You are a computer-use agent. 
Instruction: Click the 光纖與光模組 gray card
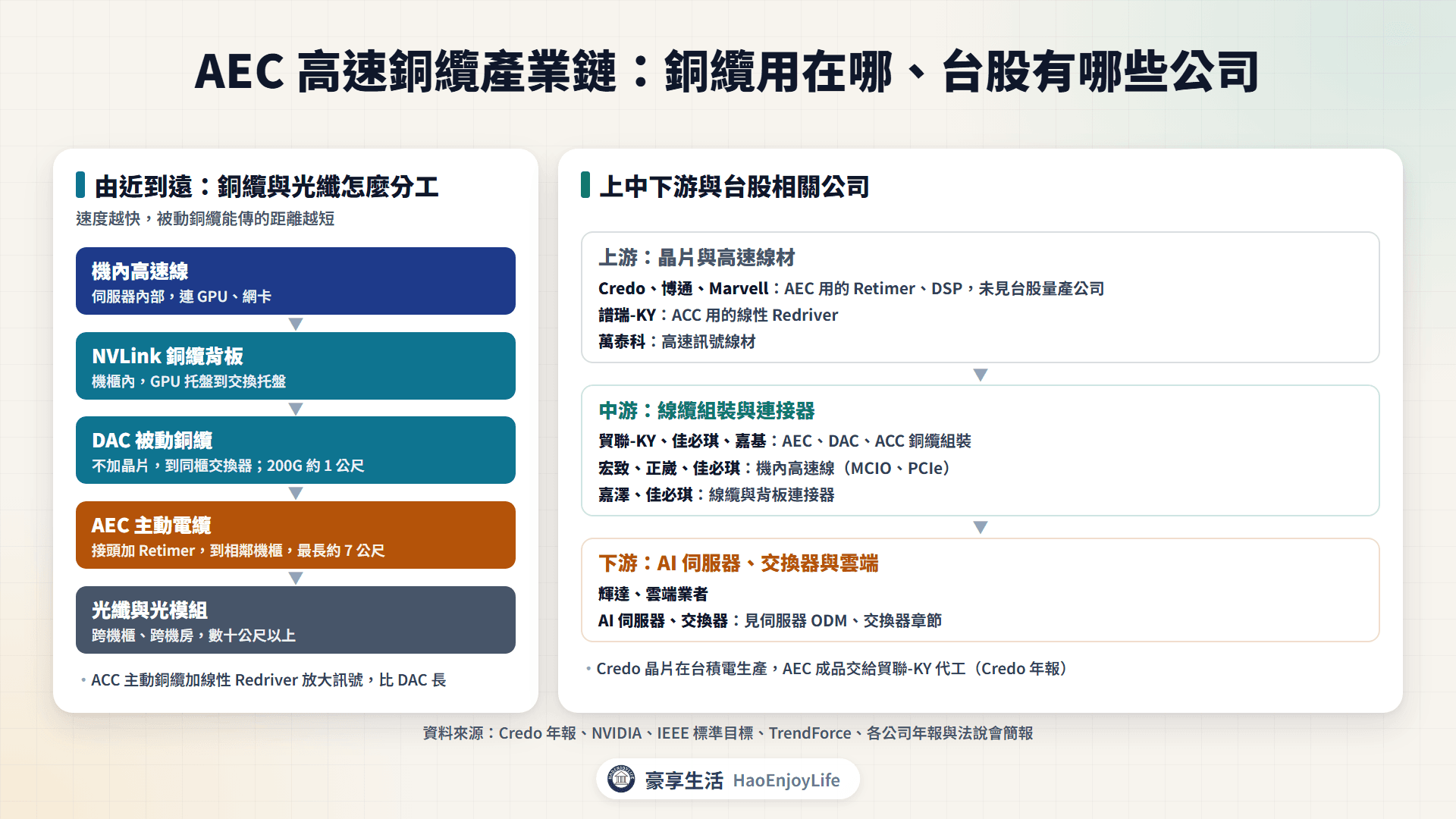point(296,620)
